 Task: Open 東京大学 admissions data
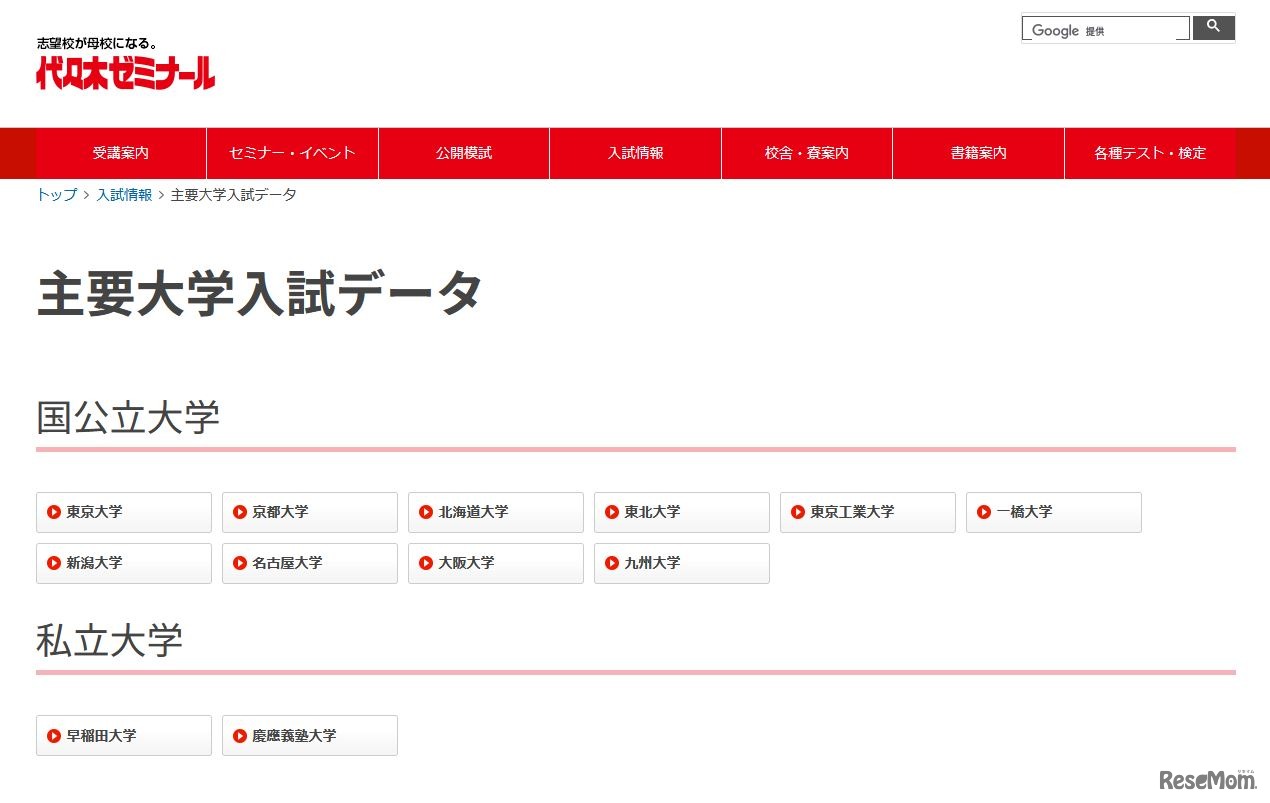point(124,512)
